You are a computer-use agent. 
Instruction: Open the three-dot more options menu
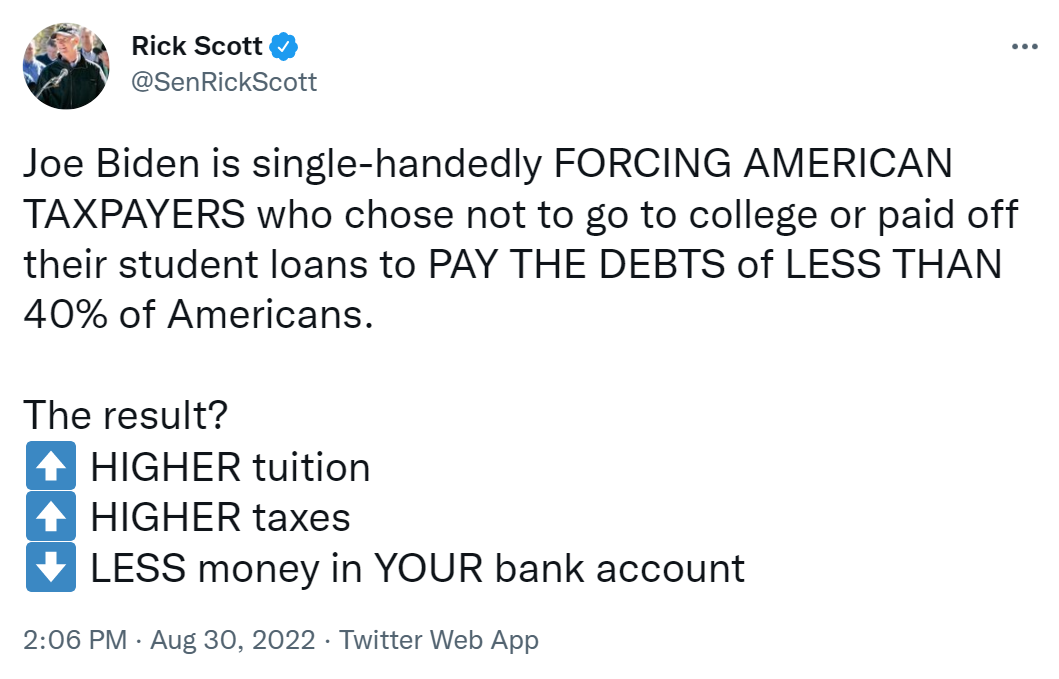[x=1024, y=47]
